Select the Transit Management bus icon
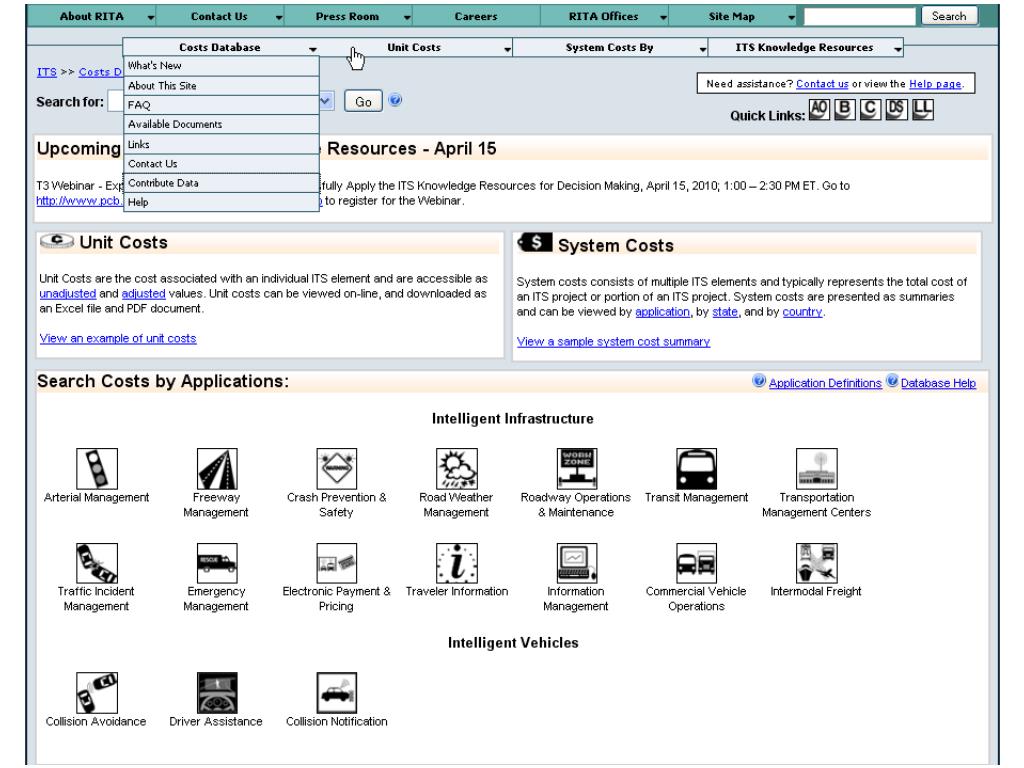 696,468
